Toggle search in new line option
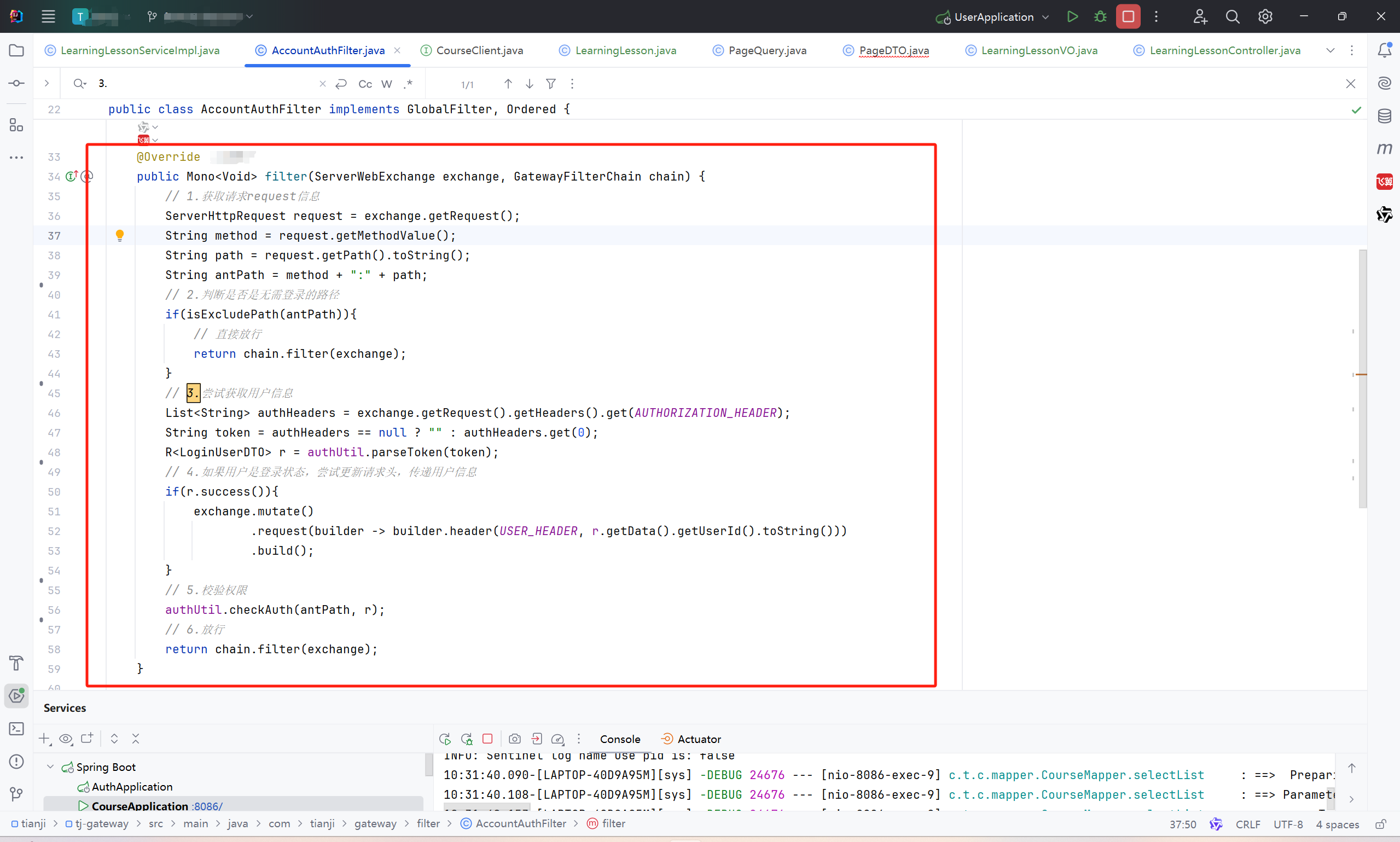1400x842 pixels. click(x=341, y=84)
